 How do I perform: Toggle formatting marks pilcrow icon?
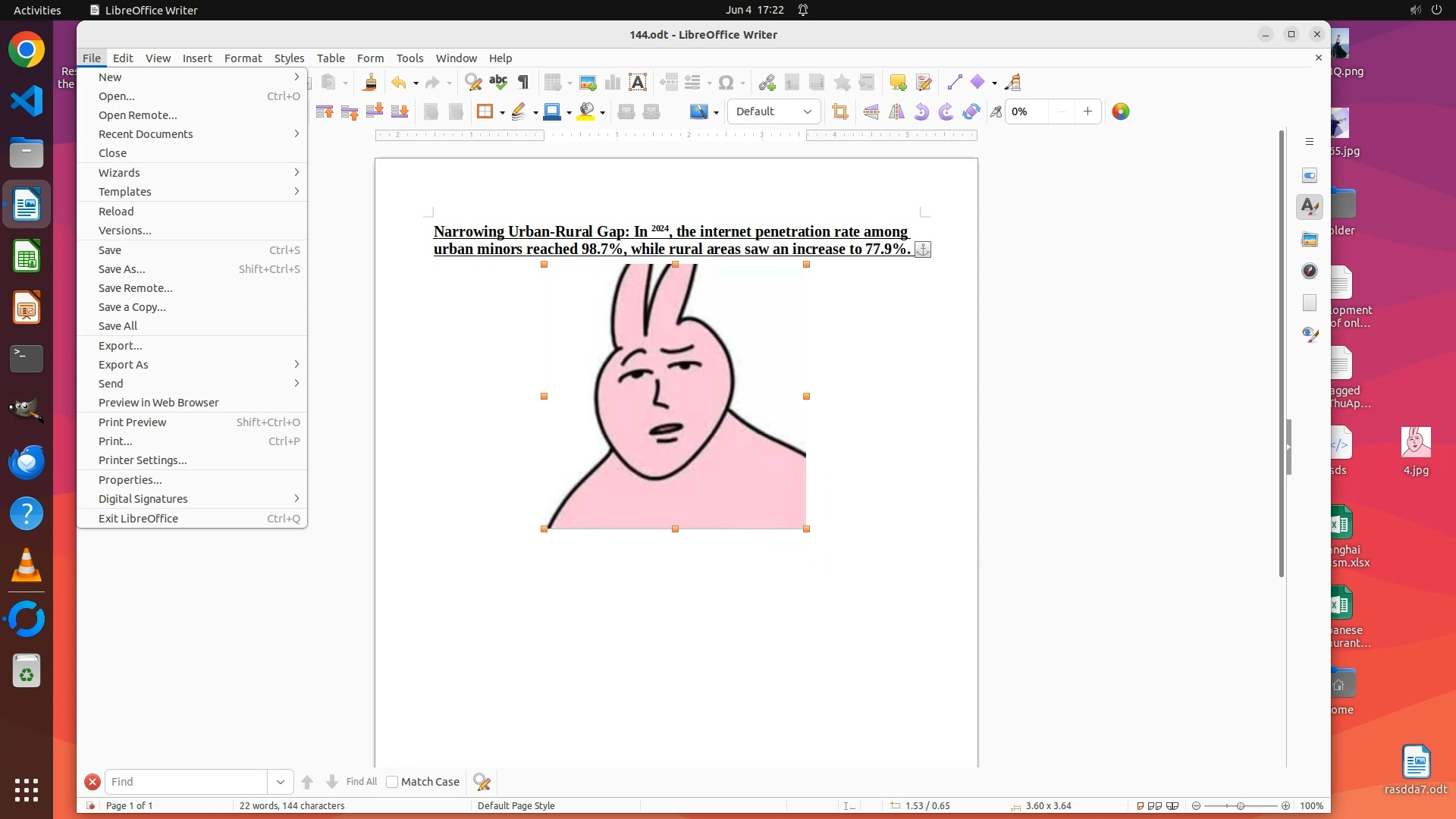[x=523, y=83]
